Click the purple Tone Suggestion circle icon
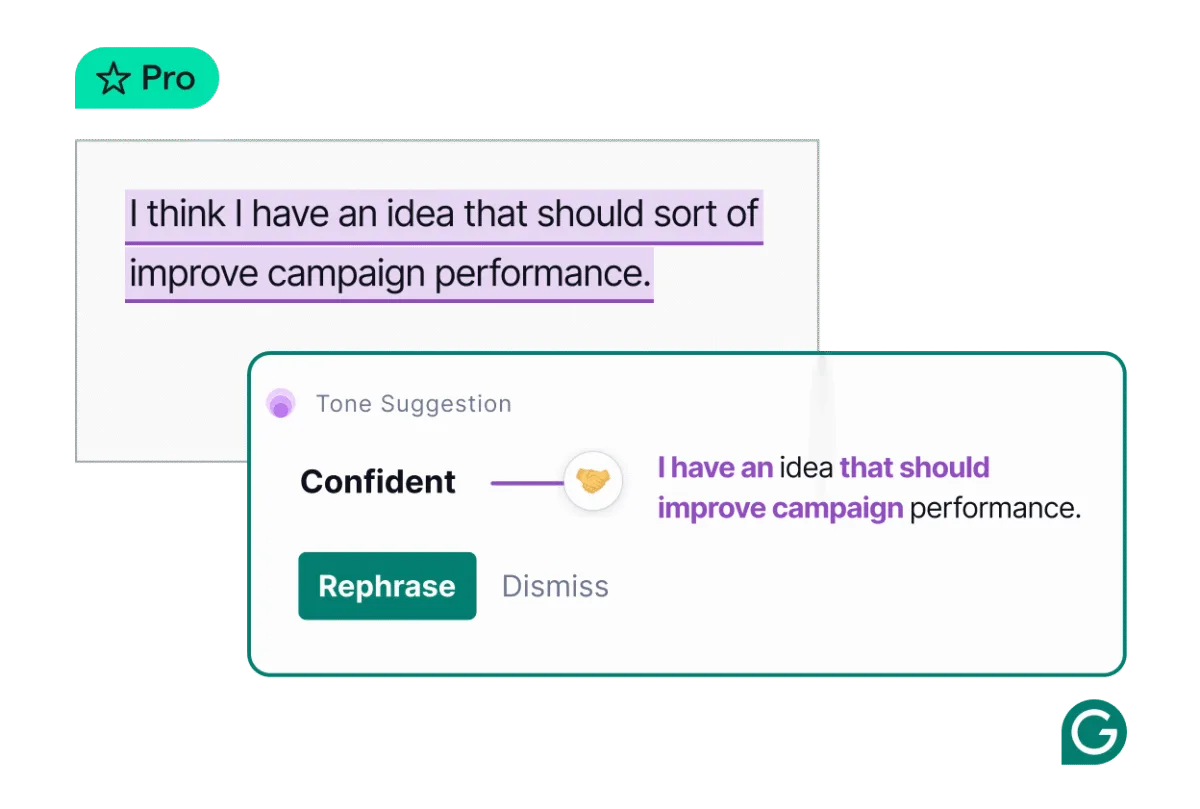Viewport: 1200px width, 809px height. coord(281,404)
